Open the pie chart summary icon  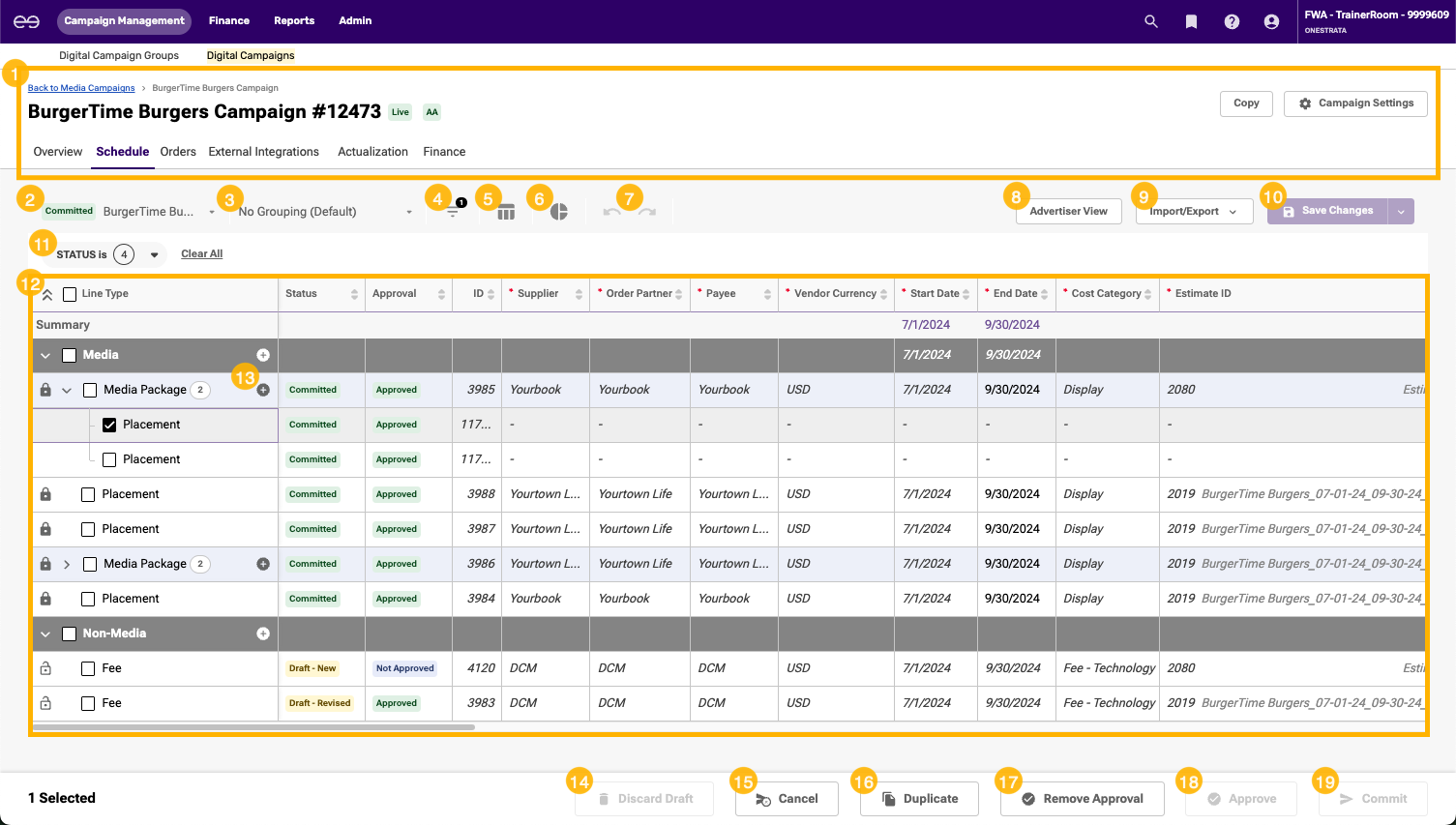[x=559, y=212]
